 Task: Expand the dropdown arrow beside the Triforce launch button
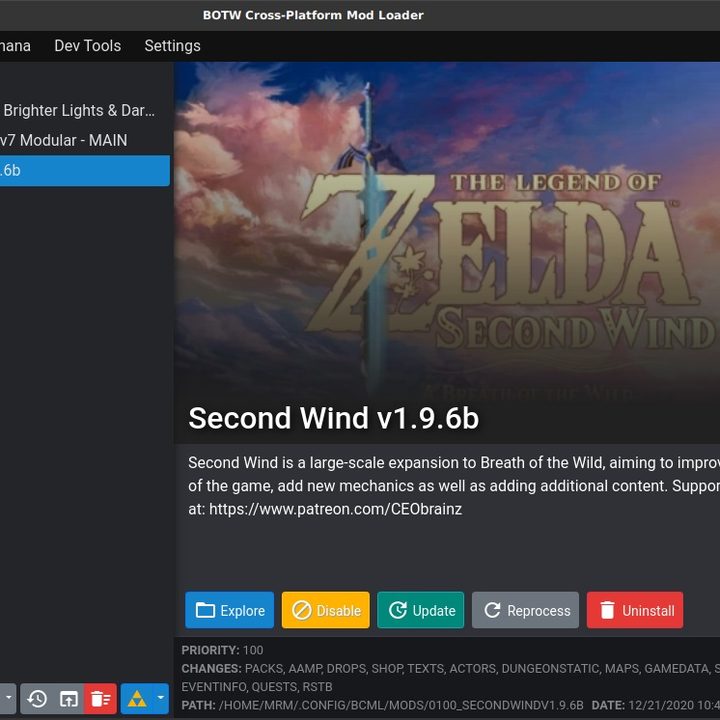tap(161, 698)
